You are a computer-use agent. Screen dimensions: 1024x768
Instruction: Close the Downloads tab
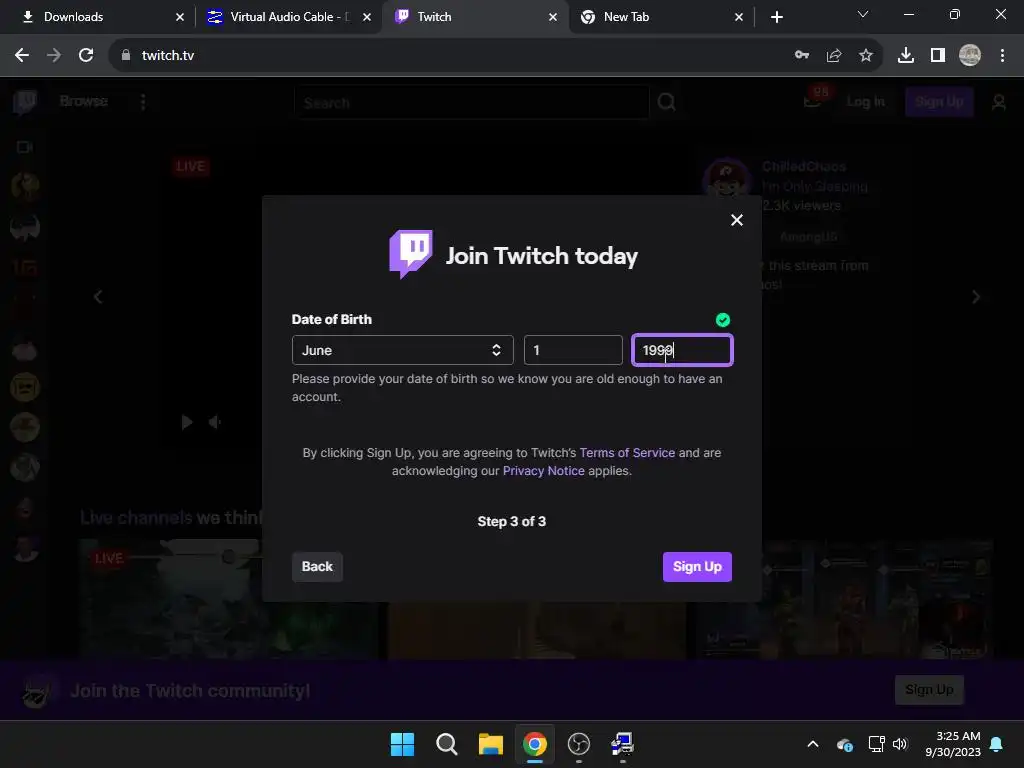click(x=180, y=17)
